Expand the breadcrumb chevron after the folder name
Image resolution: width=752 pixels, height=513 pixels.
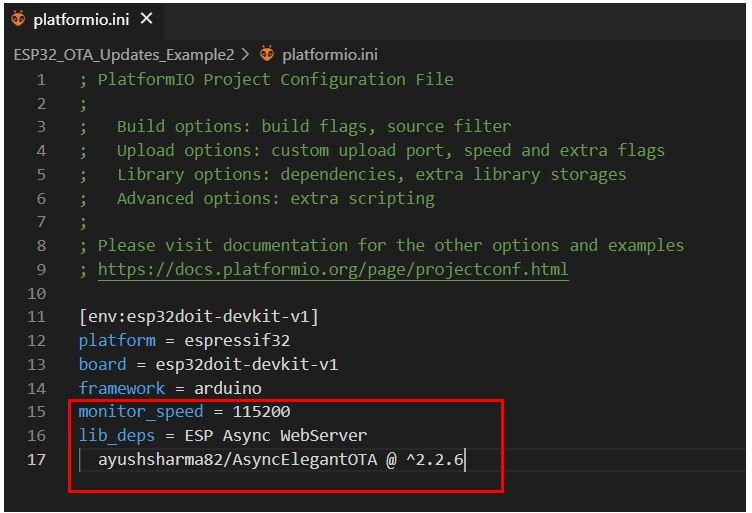tap(246, 54)
